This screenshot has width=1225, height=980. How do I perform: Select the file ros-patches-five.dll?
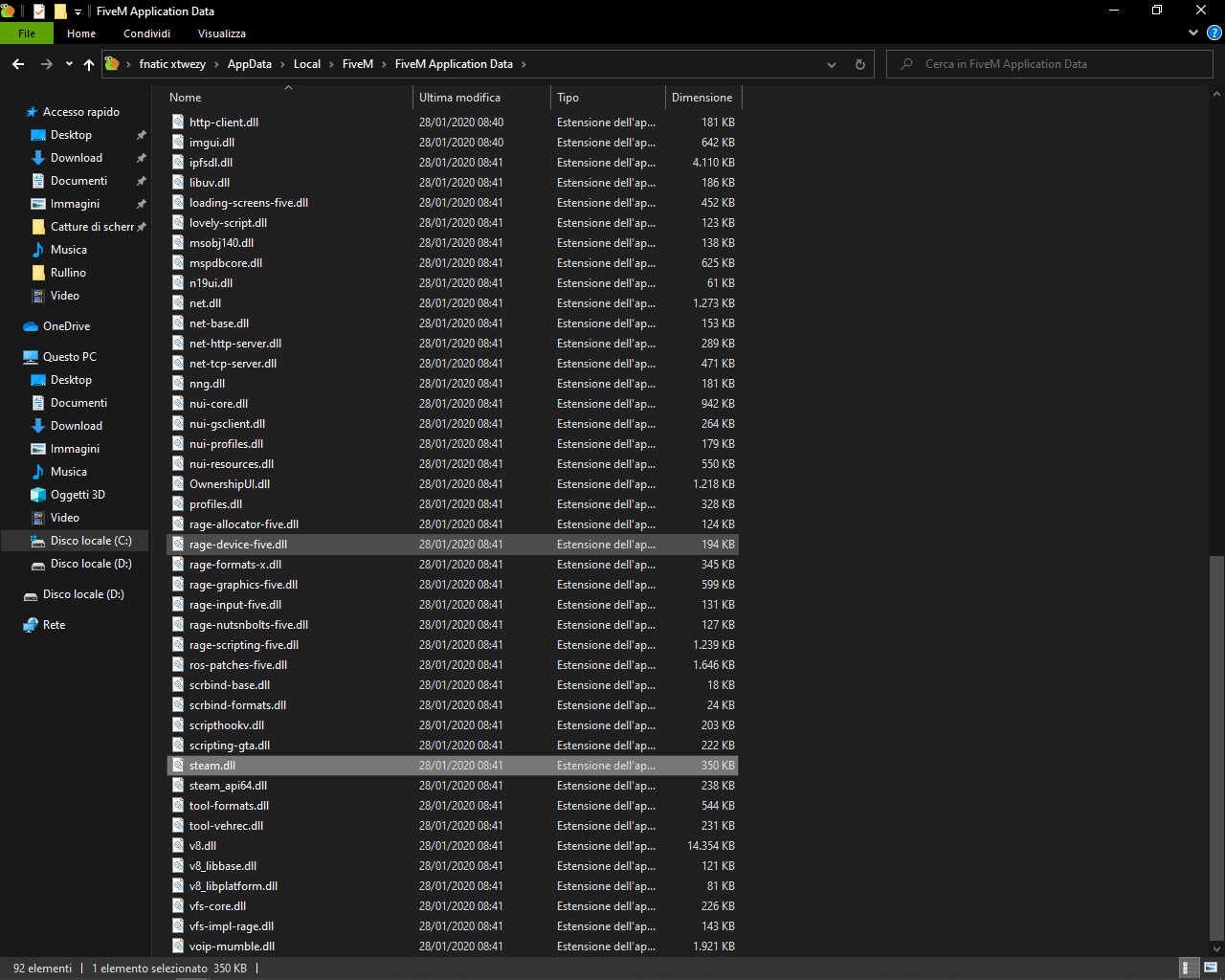point(453,665)
